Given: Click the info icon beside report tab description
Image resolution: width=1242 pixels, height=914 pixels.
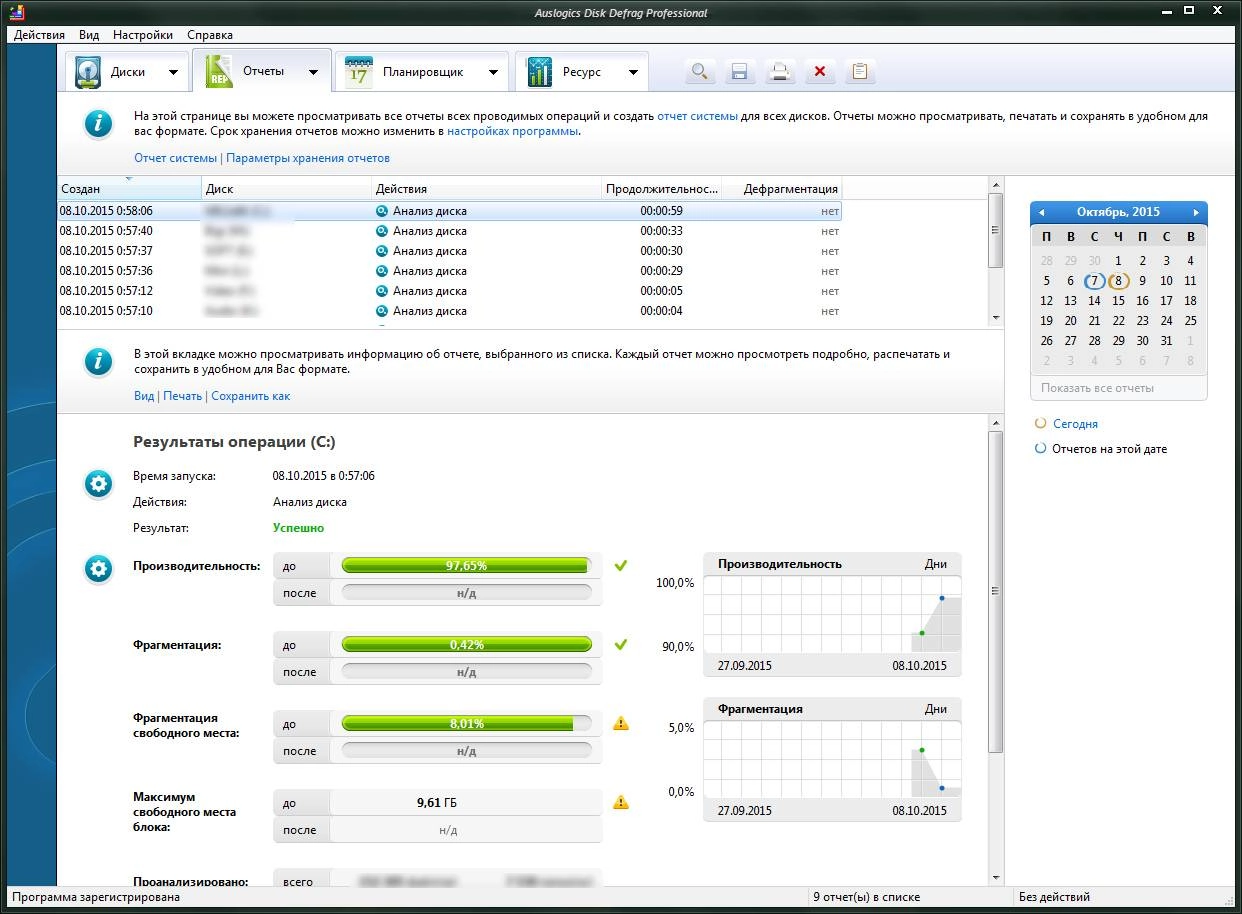Looking at the screenshot, I should [98, 361].
